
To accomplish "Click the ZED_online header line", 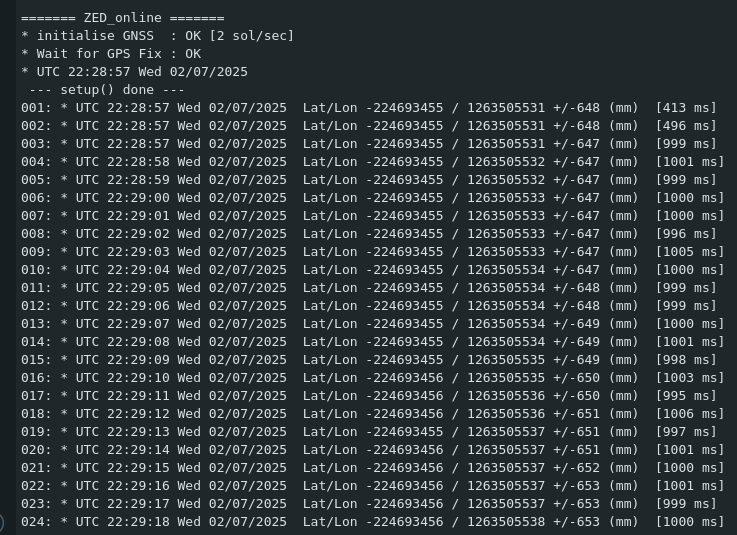I will pyautogui.click(x=123, y=18).
